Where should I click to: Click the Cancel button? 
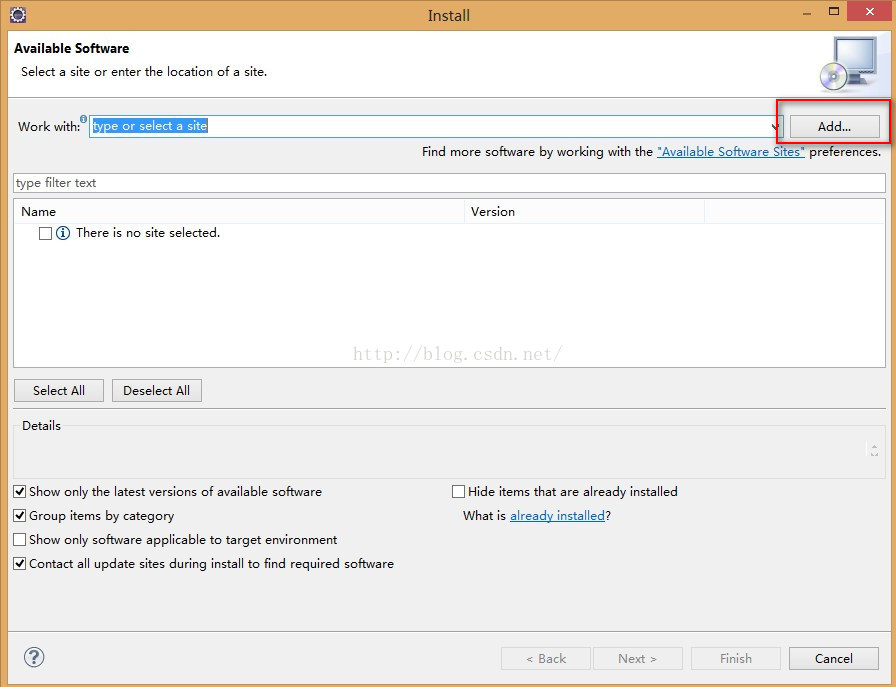pos(834,658)
